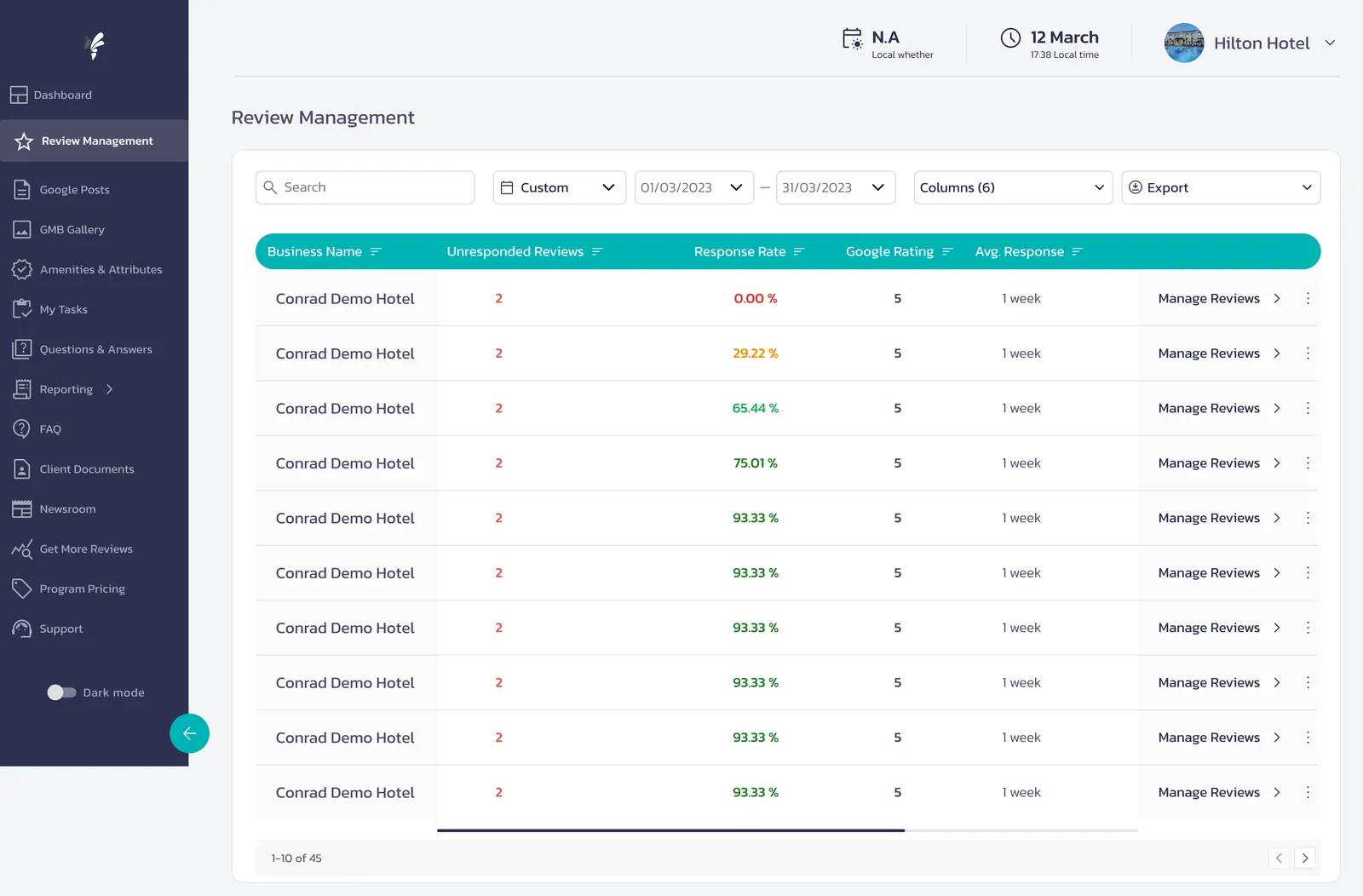Click the My Tasks clipboard icon

coord(22,308)
